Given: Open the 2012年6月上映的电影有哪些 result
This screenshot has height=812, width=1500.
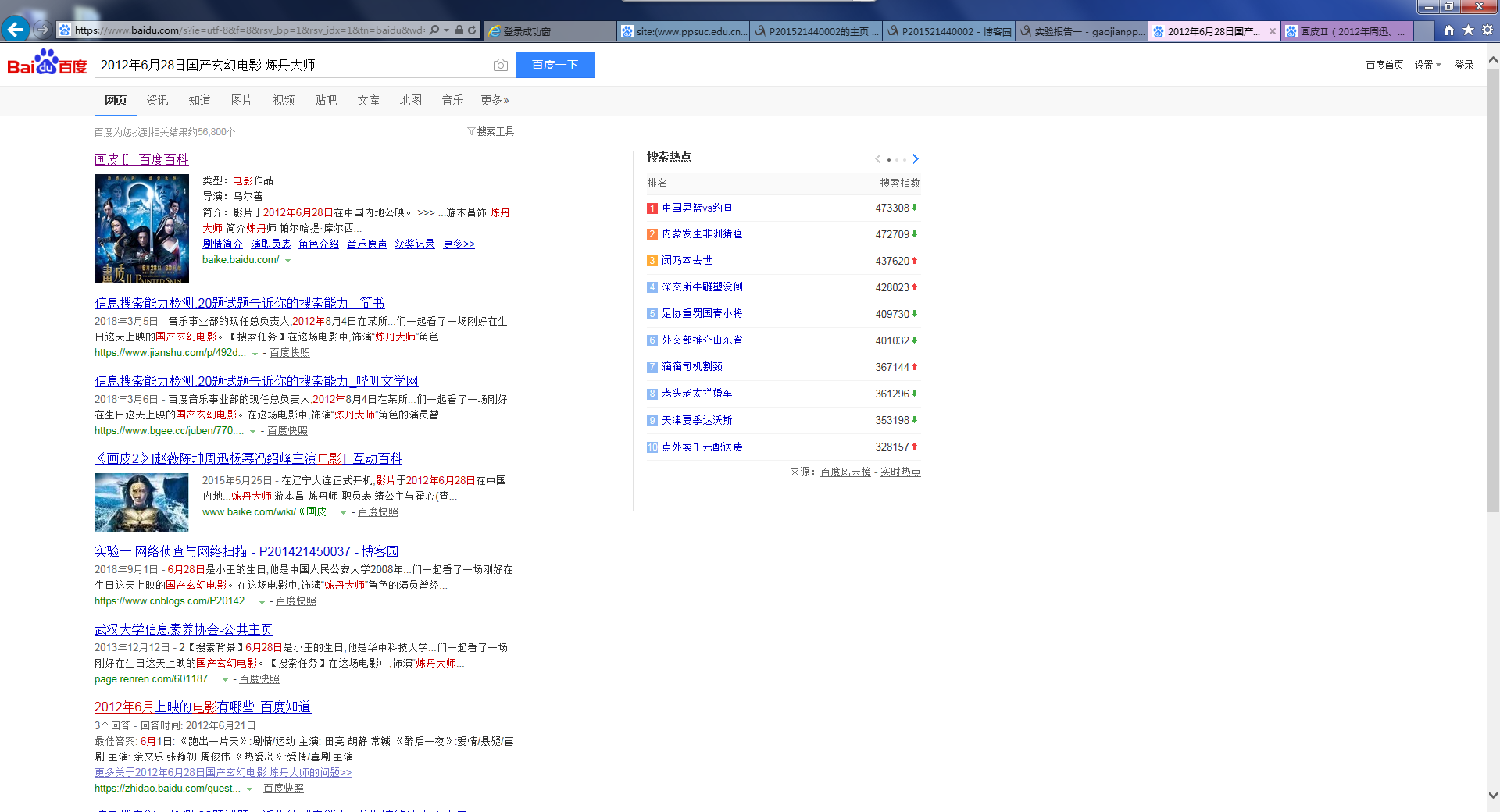Looking at the screenshot, I should (x=203, y=707).
